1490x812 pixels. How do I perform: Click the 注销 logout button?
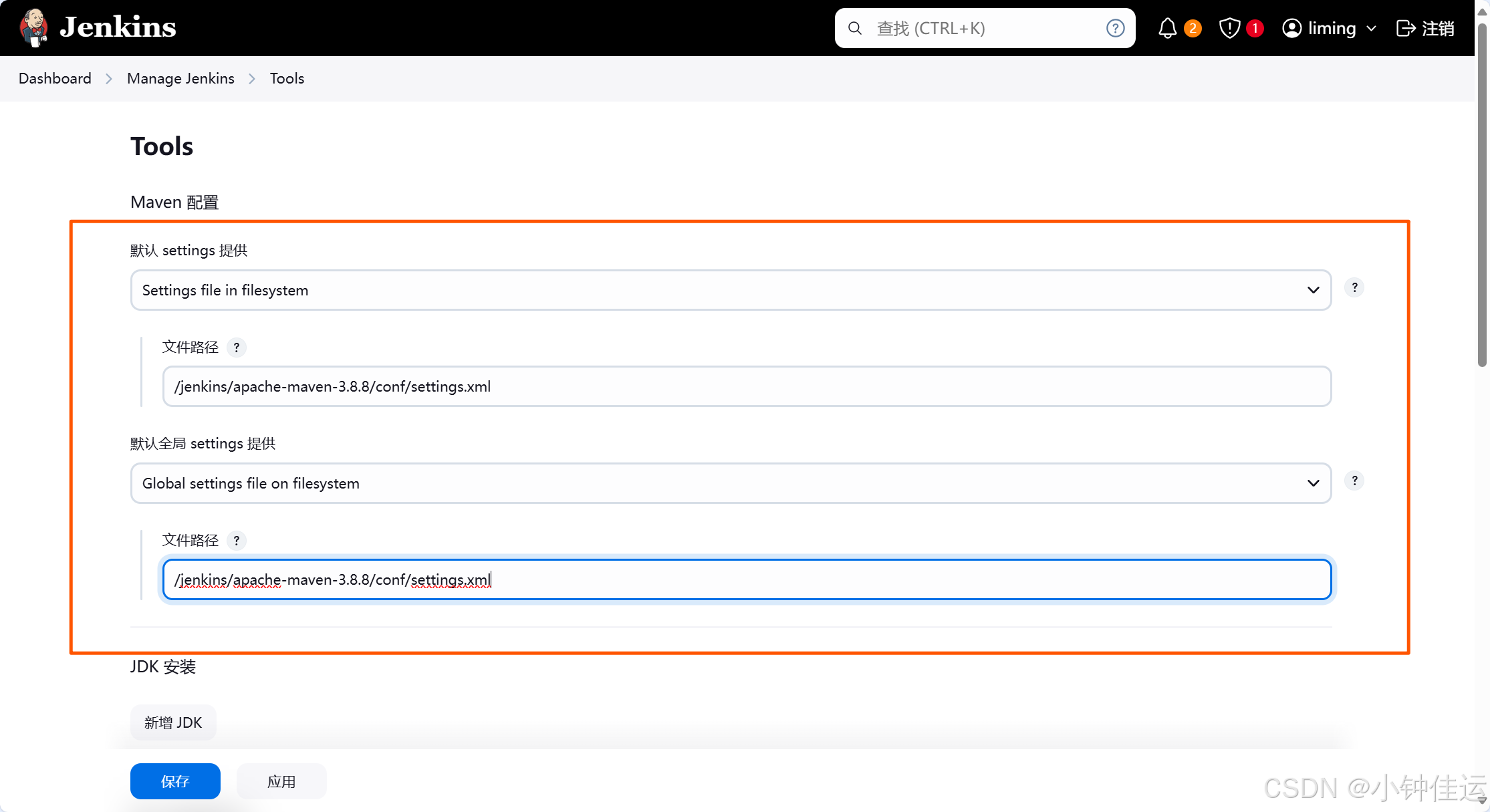tap(1426, 28)
